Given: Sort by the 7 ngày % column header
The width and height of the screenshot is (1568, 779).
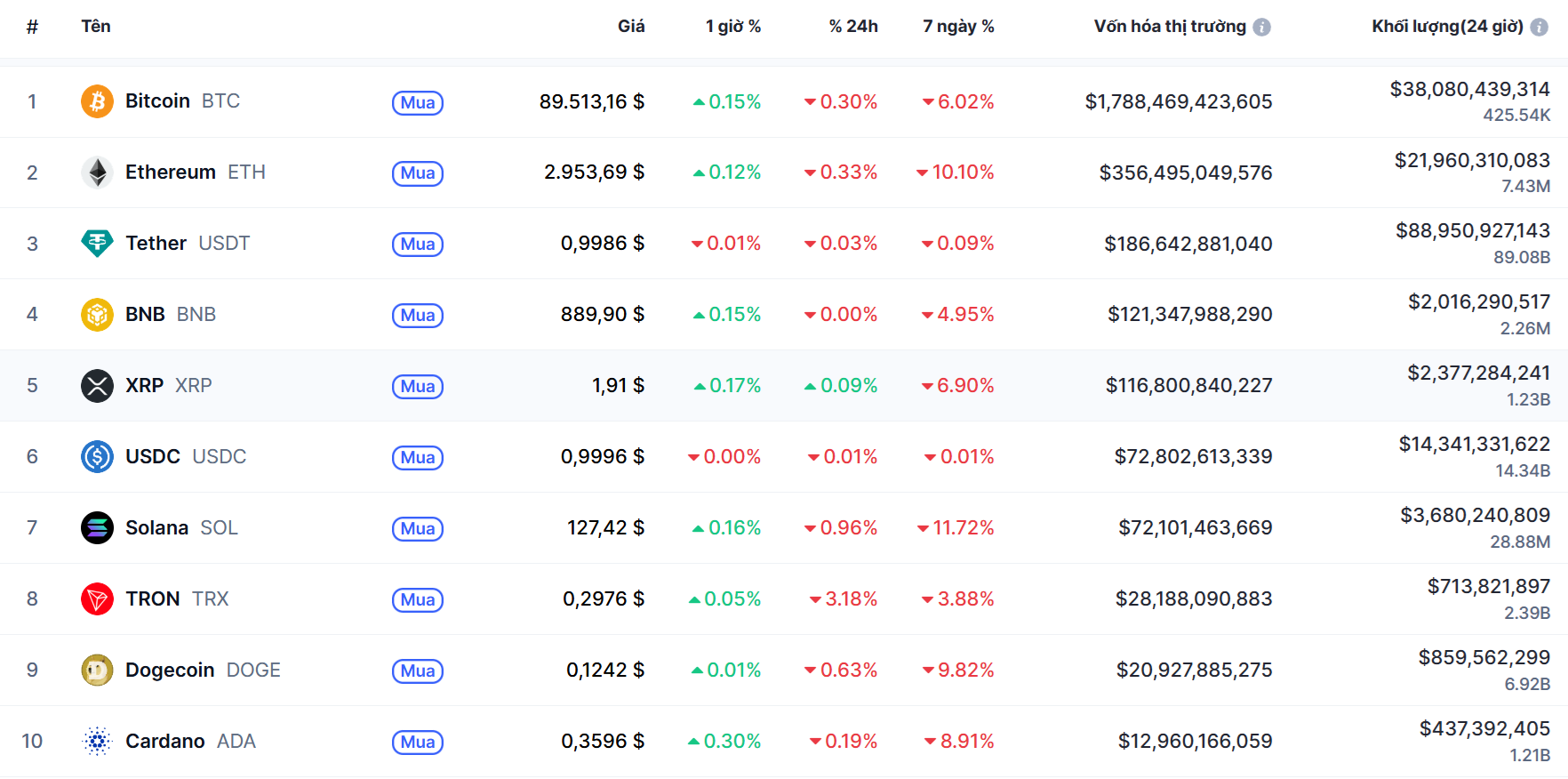Looking at the screenshot, I should tap(958, 26).
